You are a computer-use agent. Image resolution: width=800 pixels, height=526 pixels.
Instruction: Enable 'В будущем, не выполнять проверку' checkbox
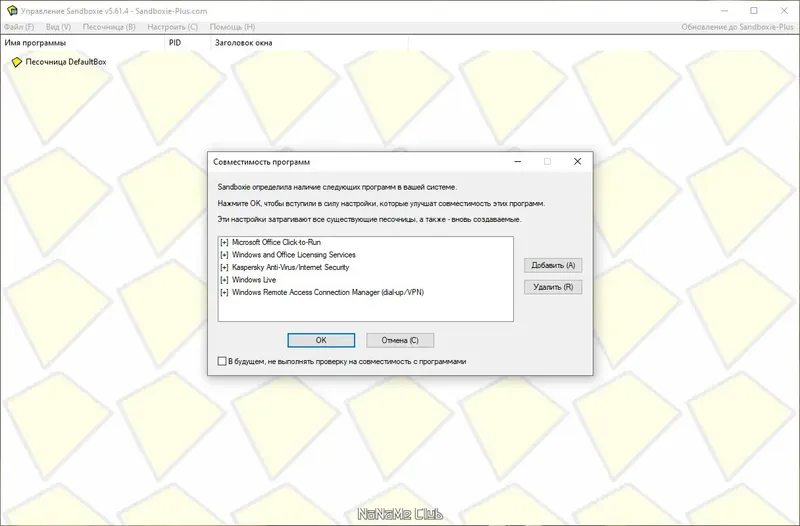222,361
